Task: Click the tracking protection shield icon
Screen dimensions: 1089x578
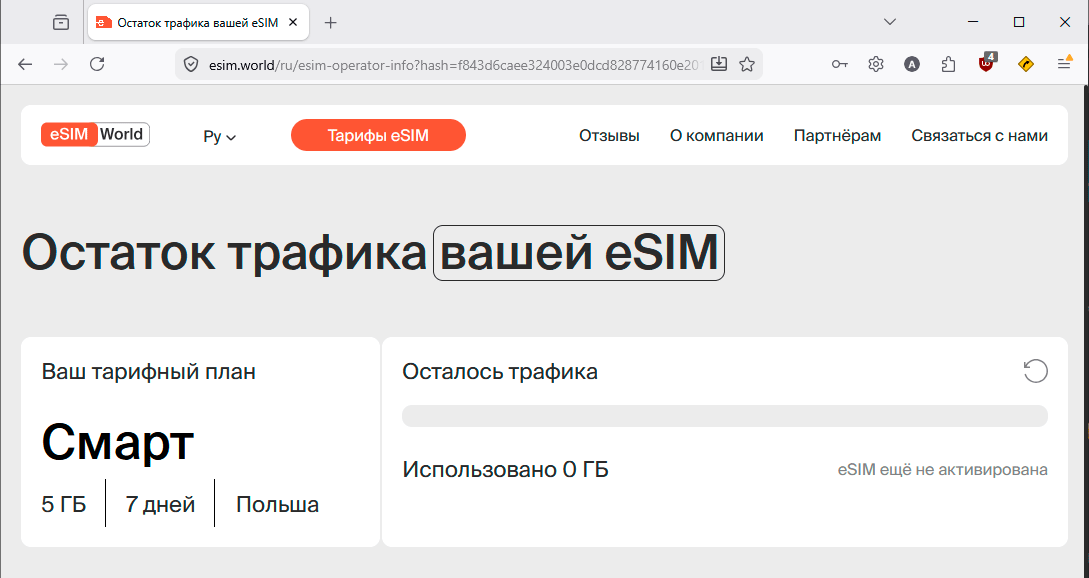Action: (x=191, y=65)
